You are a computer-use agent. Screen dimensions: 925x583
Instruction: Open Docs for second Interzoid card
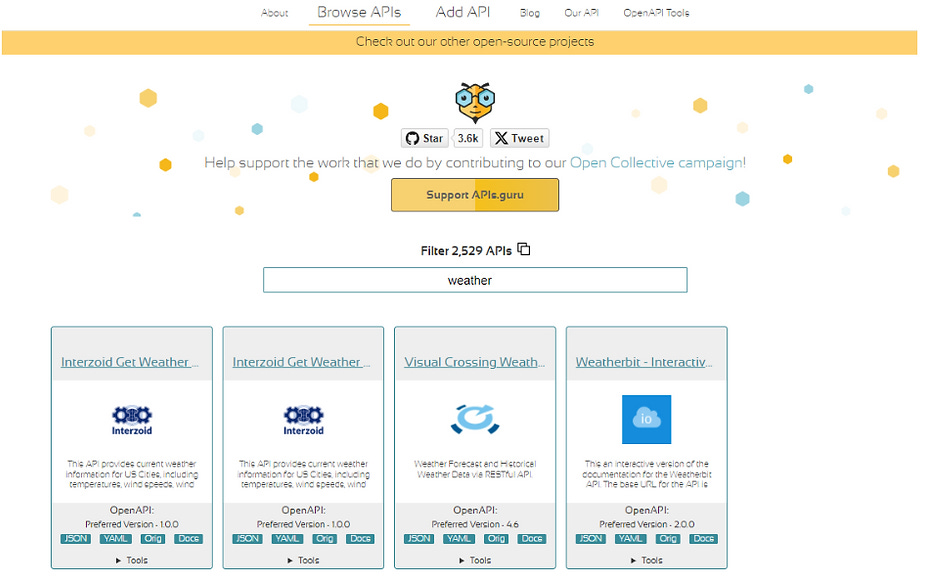[360, 539]
